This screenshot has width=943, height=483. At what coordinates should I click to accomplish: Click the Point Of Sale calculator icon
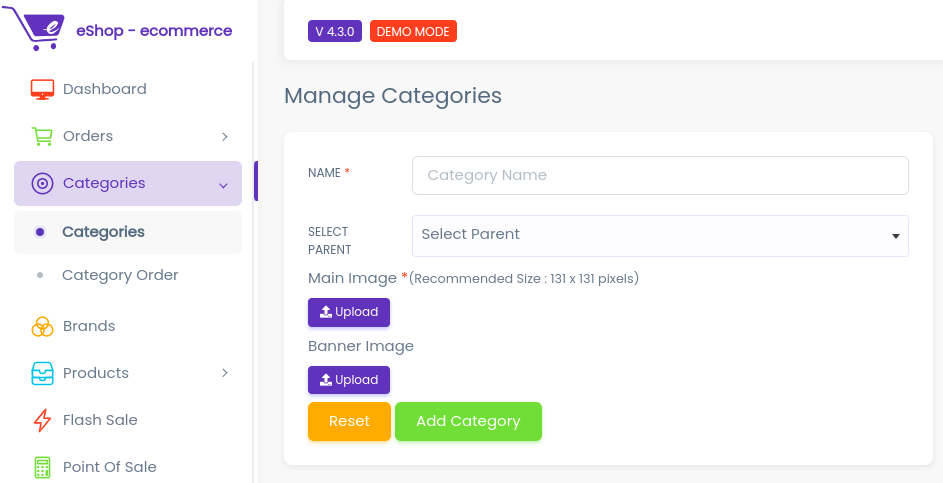42,467
